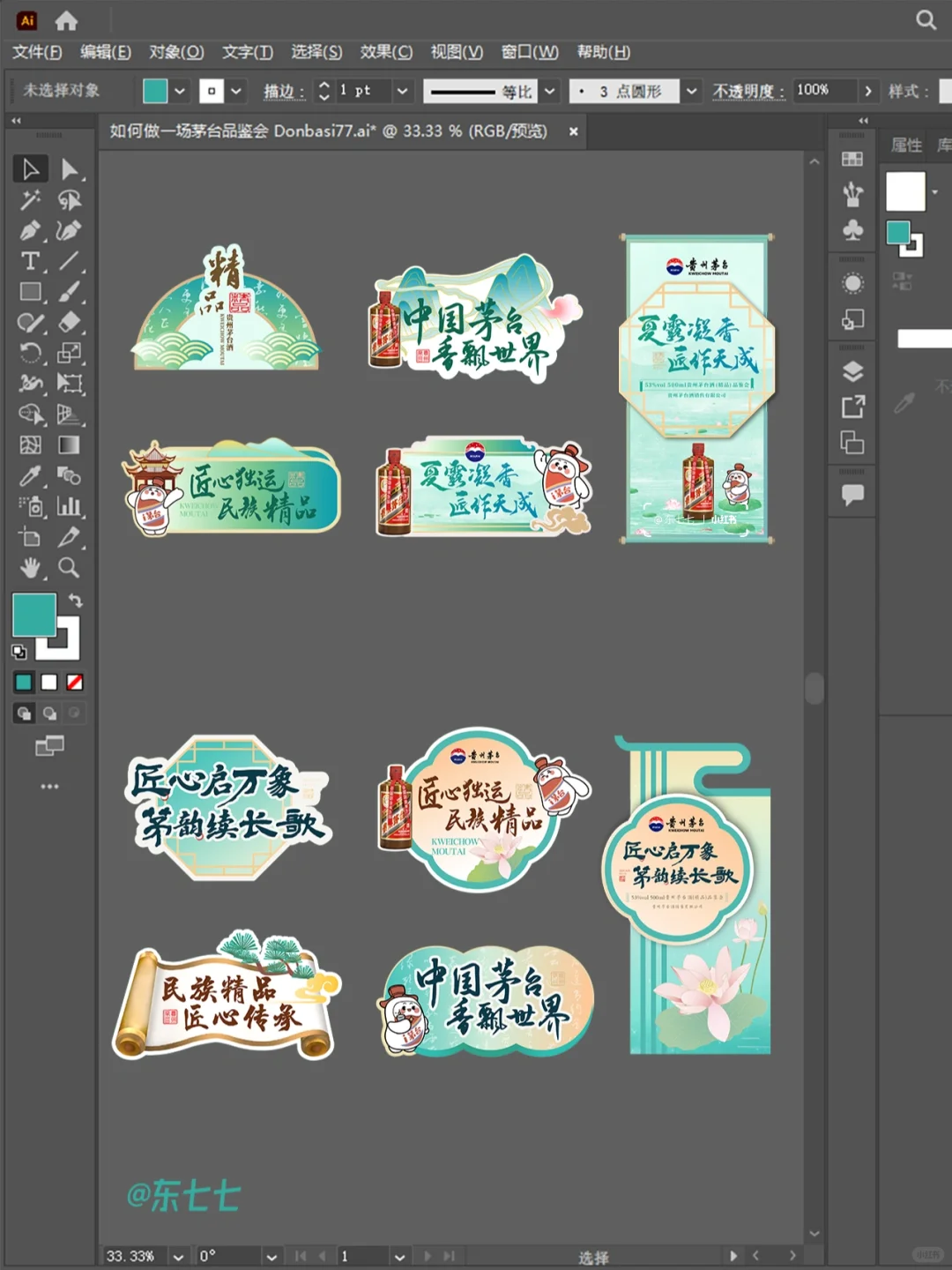The width and height of the screenshot is (952, 1270).
Task: Select the Eraser tool
Action: (69, 323)
